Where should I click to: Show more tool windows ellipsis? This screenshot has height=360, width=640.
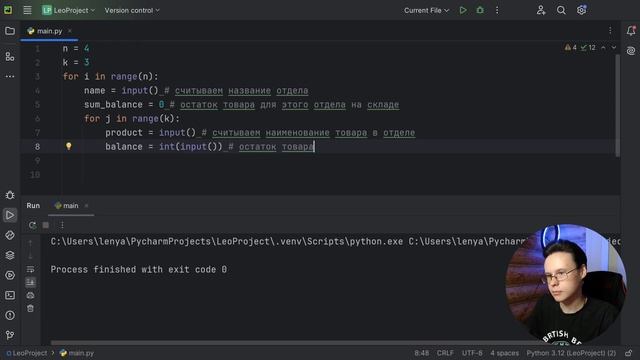click(x=10, y=76)
